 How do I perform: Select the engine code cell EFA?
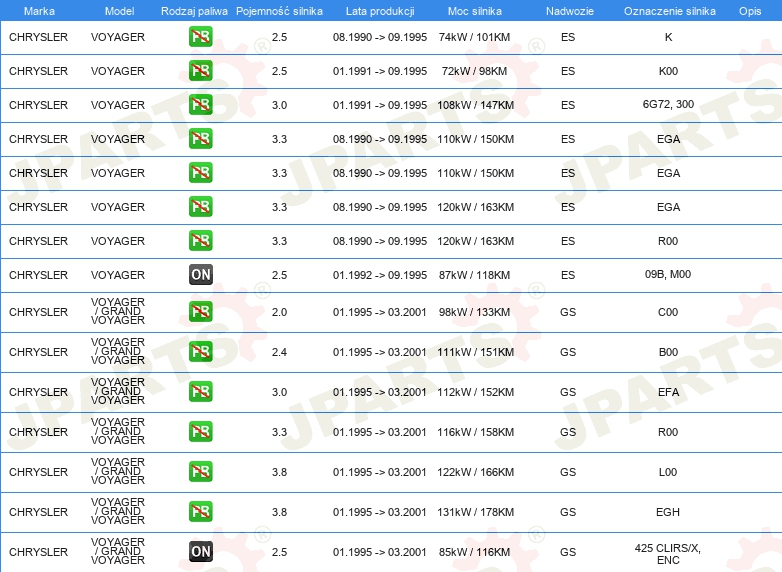[668, 392]
